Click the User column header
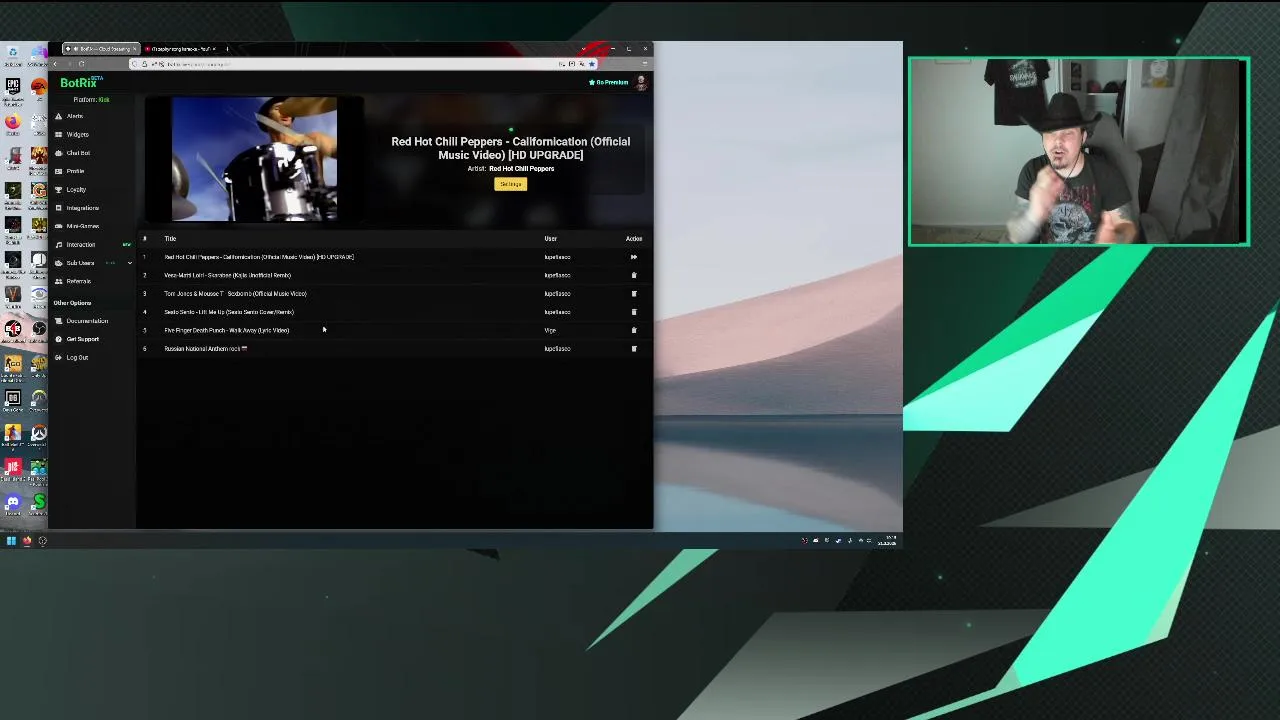Image resolution: width=1280 pixels, height=720 pixels. click(550, 239)
